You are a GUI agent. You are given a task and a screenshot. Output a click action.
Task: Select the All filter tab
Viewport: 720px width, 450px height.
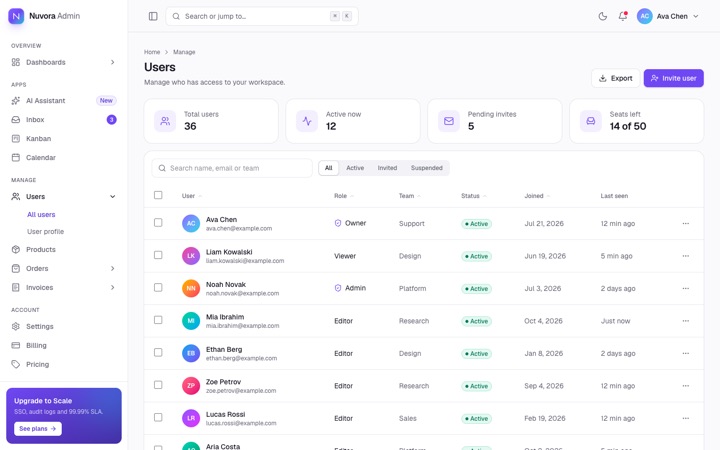[329, 168]
